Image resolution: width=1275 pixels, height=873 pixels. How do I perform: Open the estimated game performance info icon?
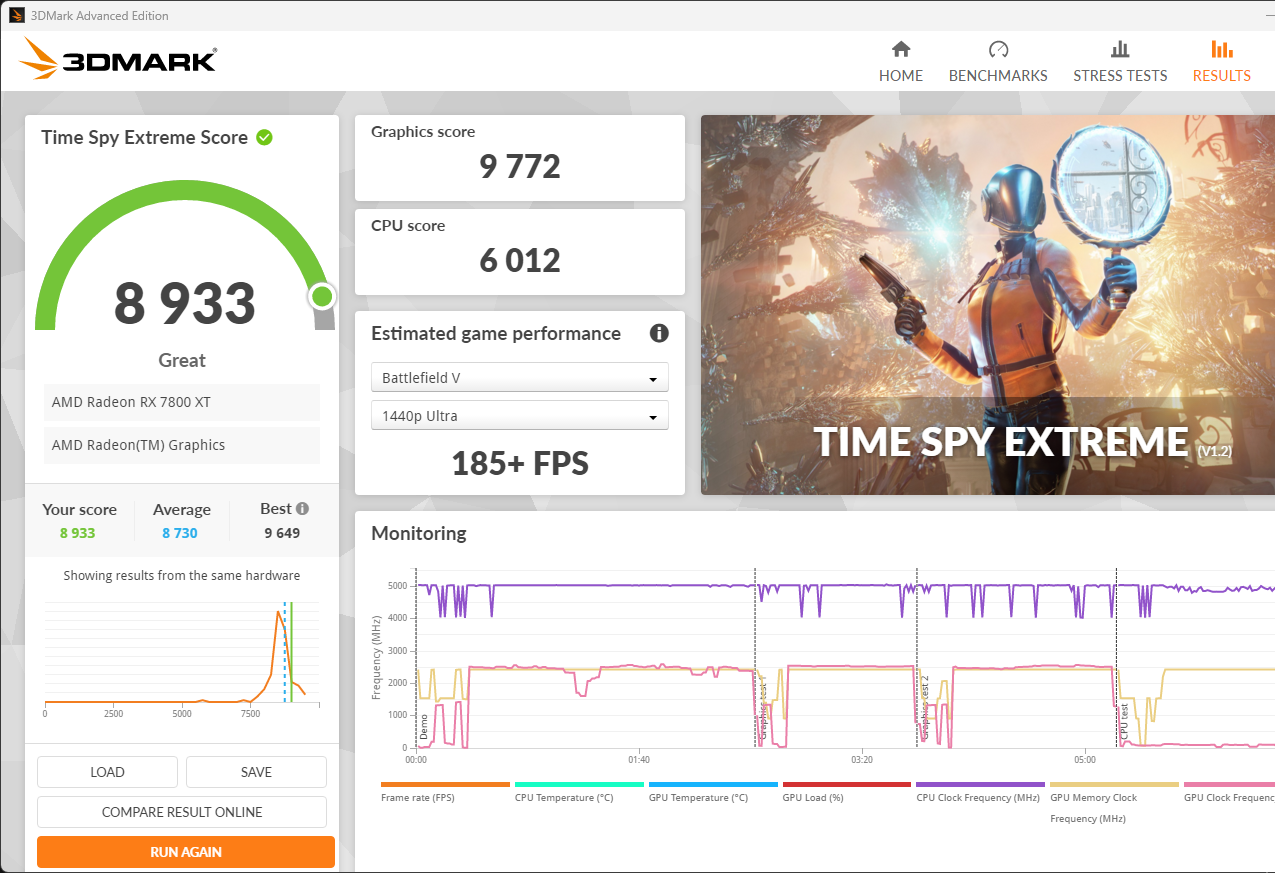click(659, 333)
